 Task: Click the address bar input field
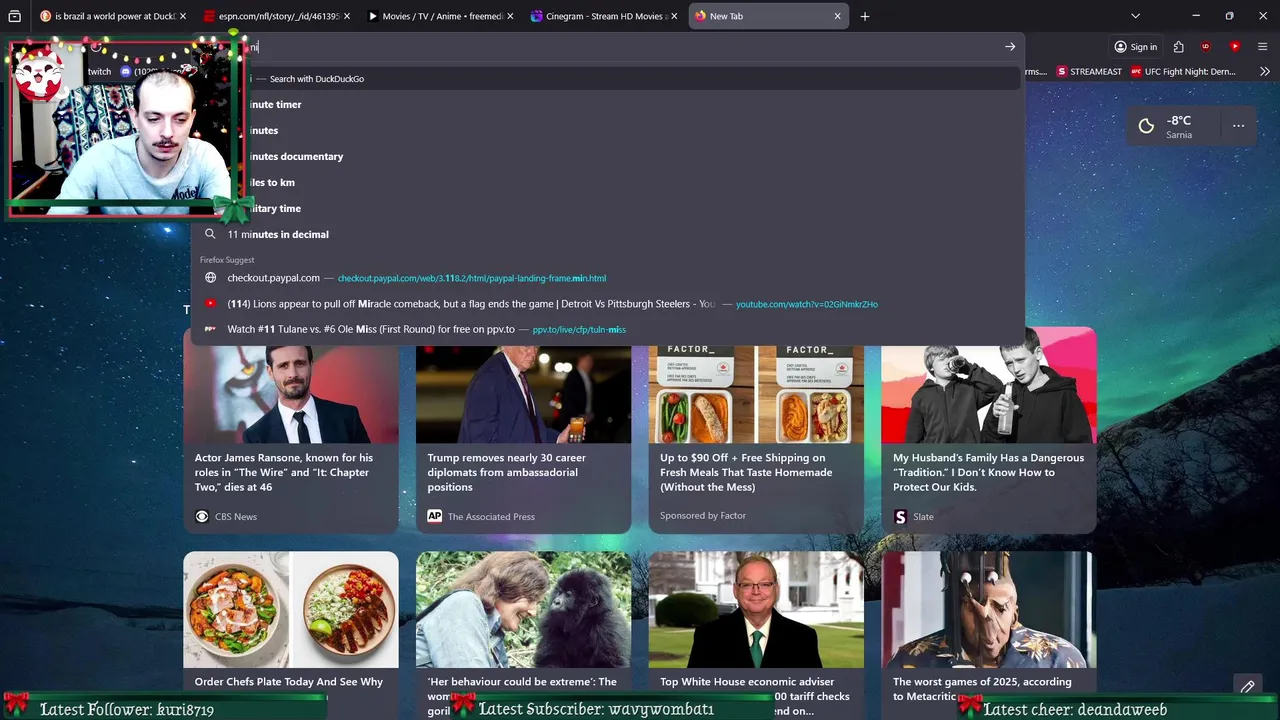tap(620, 47)
